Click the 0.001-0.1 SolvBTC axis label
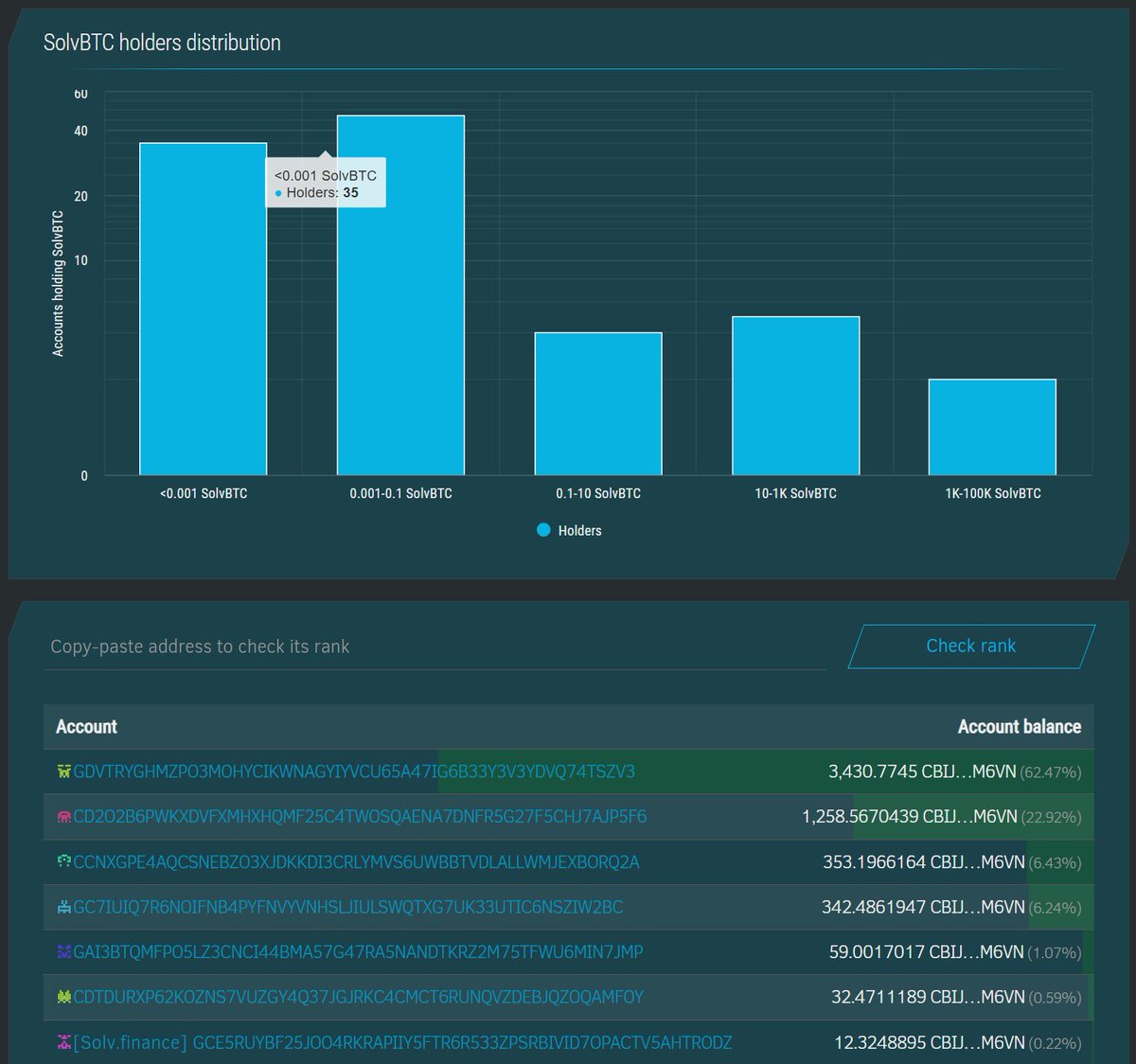Screen dimensions: 1136x1064 400,493
